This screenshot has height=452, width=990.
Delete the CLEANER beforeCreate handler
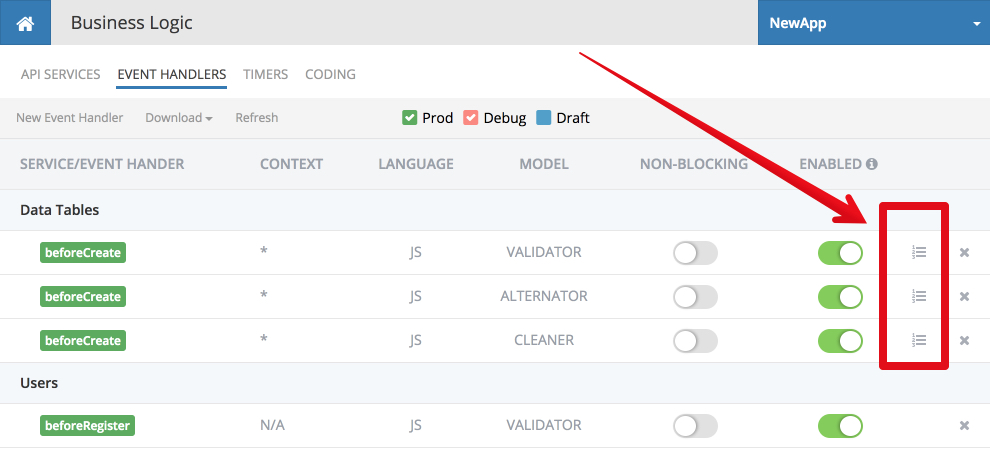[964, 340]
